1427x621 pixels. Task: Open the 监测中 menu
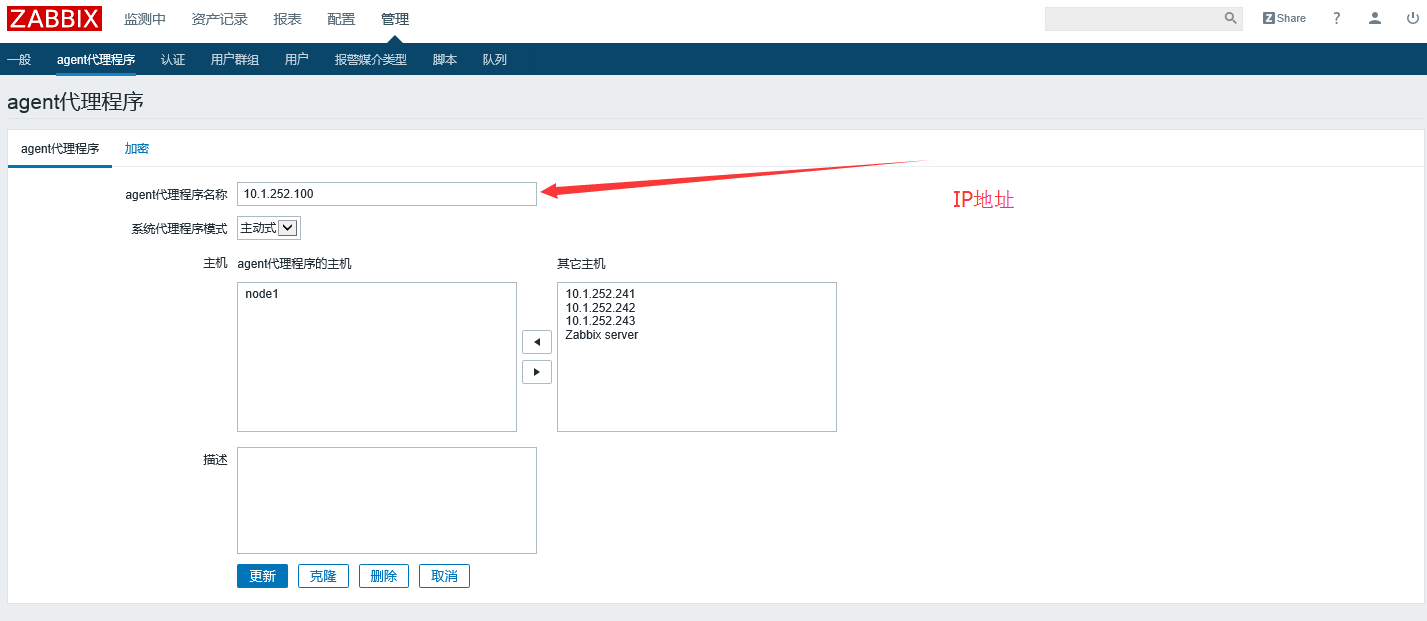point(145,19)
